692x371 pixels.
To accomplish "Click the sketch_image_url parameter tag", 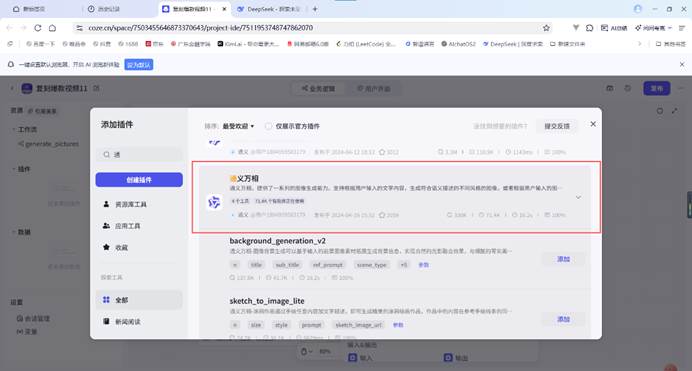I will pos(359,325).
